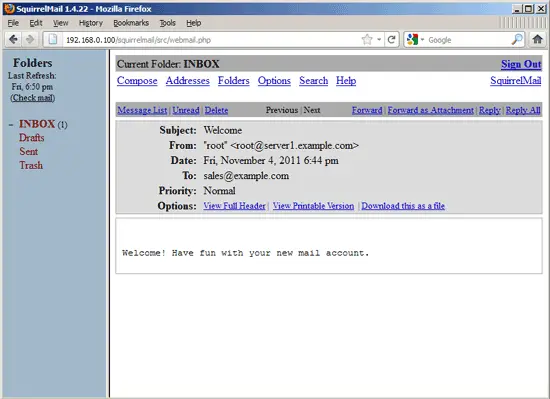The width and height of the screenshot is (550, 399).
Task: Open the Addresses link
Action: click(x=187, y=81)
